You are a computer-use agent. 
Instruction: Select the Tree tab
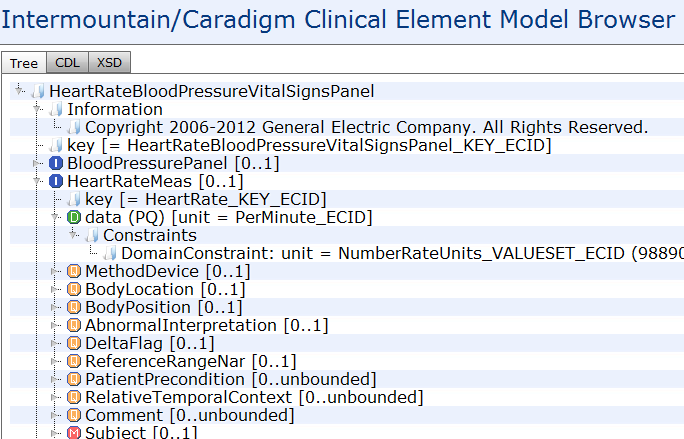coord(24,63)
